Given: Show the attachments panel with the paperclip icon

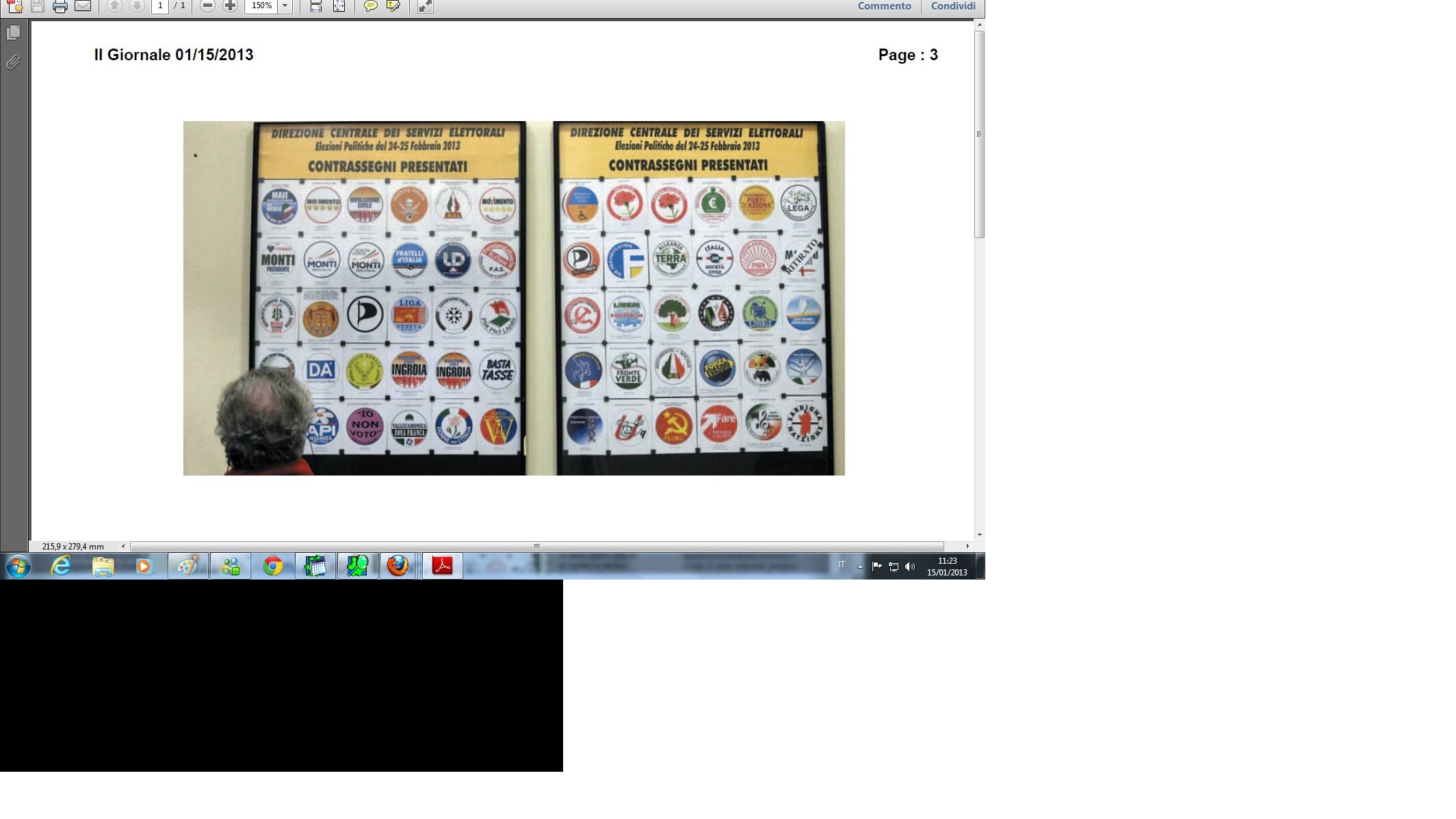Looking at the screenshot, I should (x=13, y=62).
